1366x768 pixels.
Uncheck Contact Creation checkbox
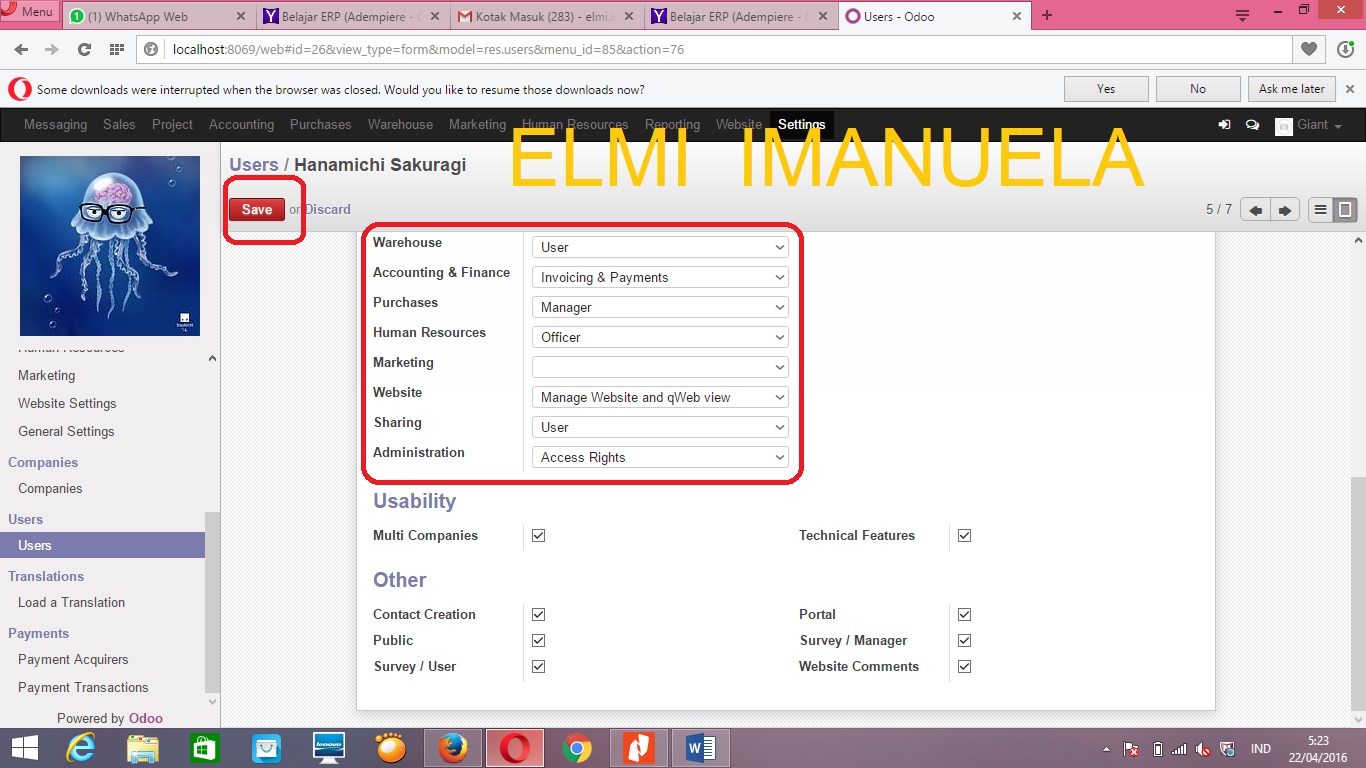(x=538, y=615)
